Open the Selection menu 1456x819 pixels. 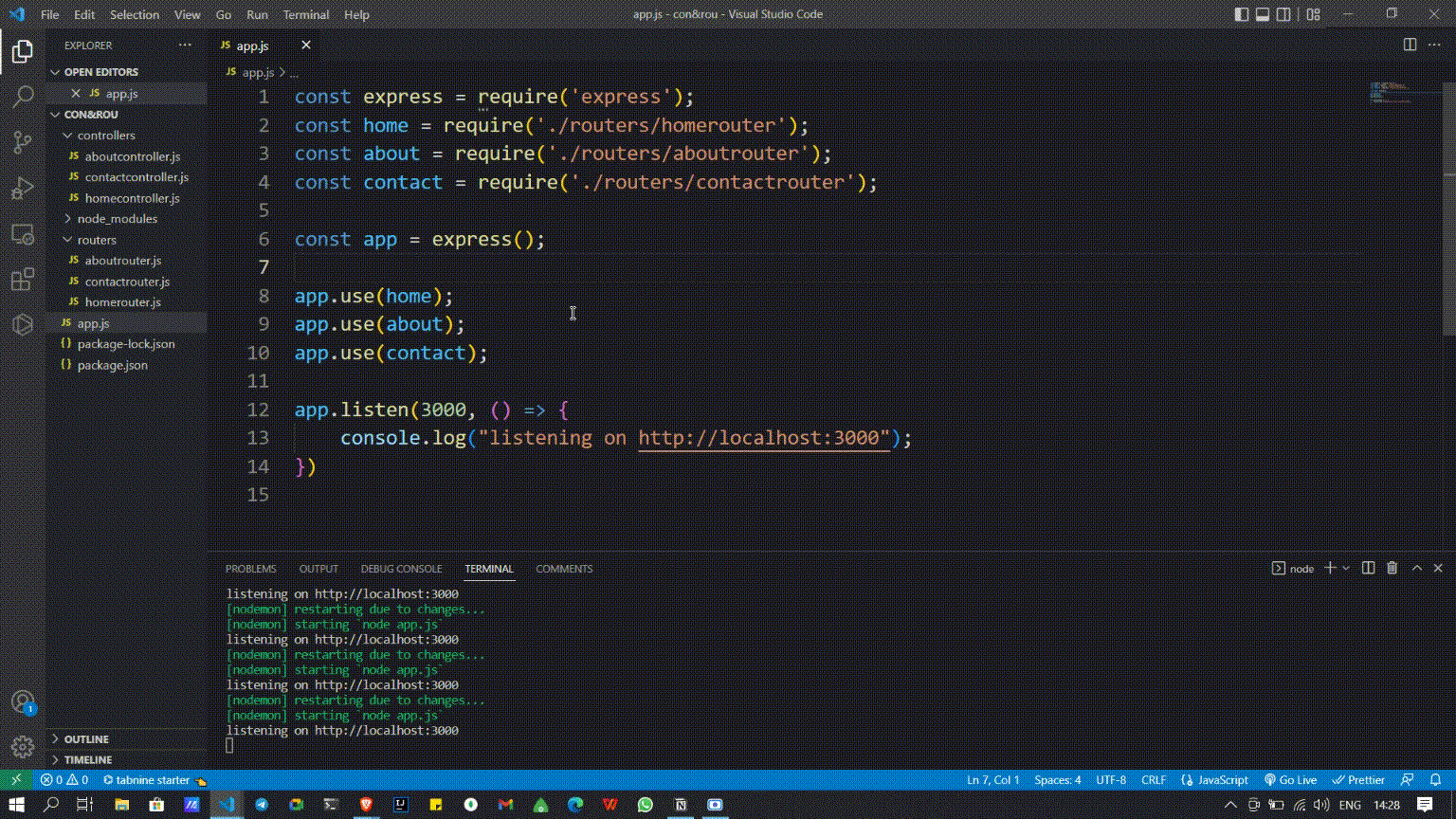tap(135, 14)
